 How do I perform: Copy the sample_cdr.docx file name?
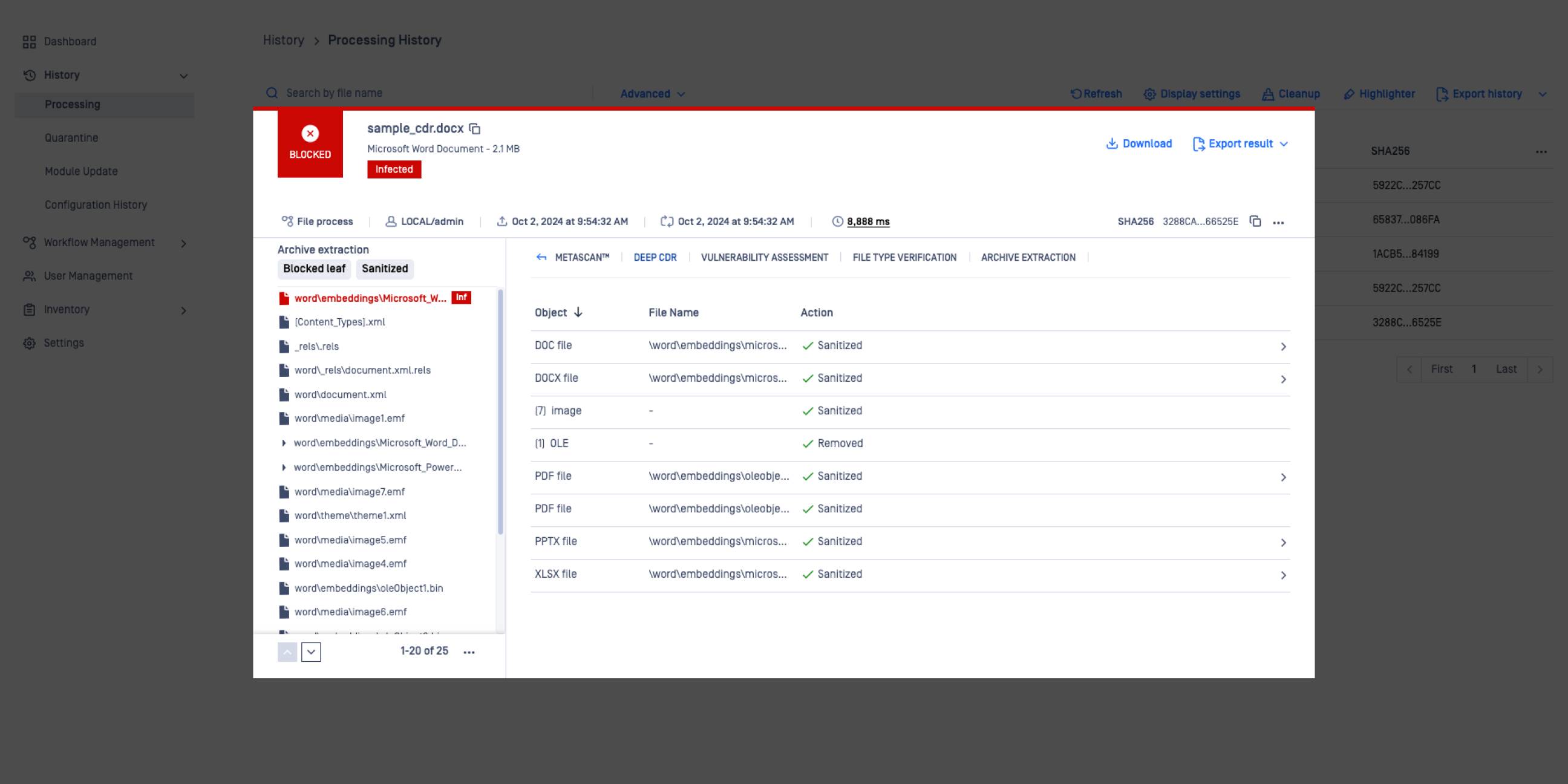(475, 129)
